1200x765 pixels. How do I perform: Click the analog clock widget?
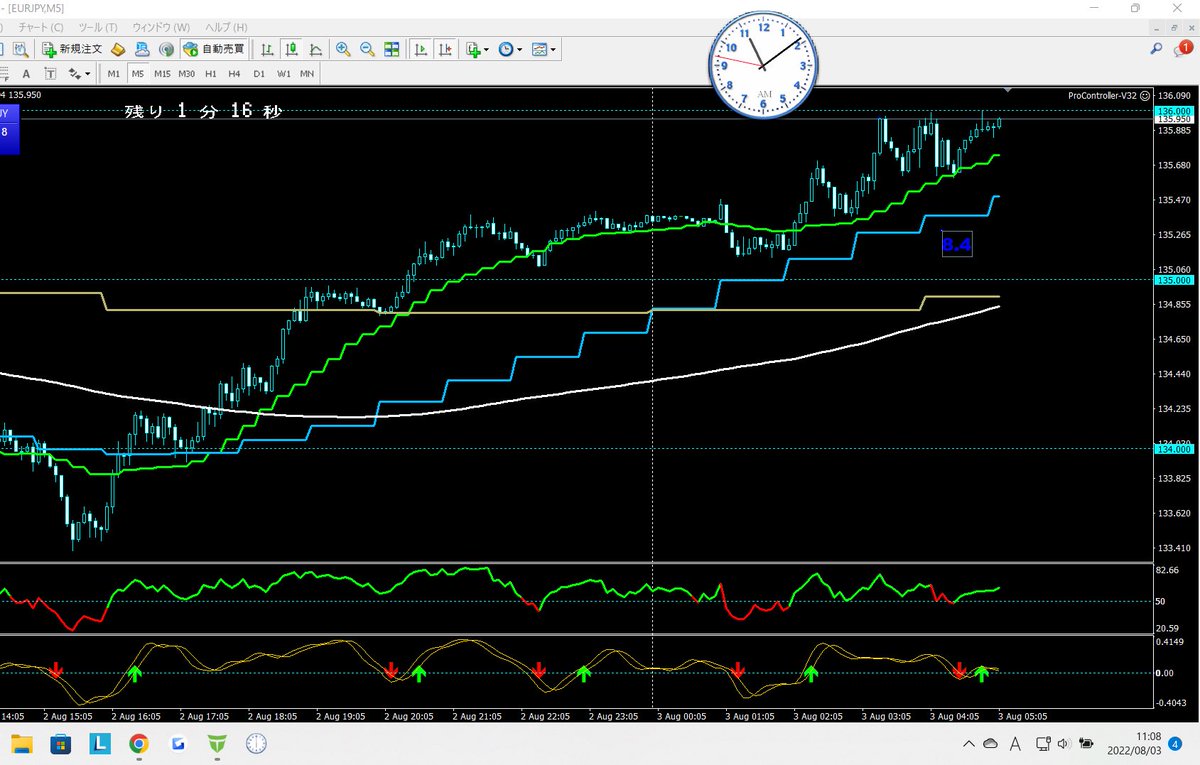[x=763, y=67]
